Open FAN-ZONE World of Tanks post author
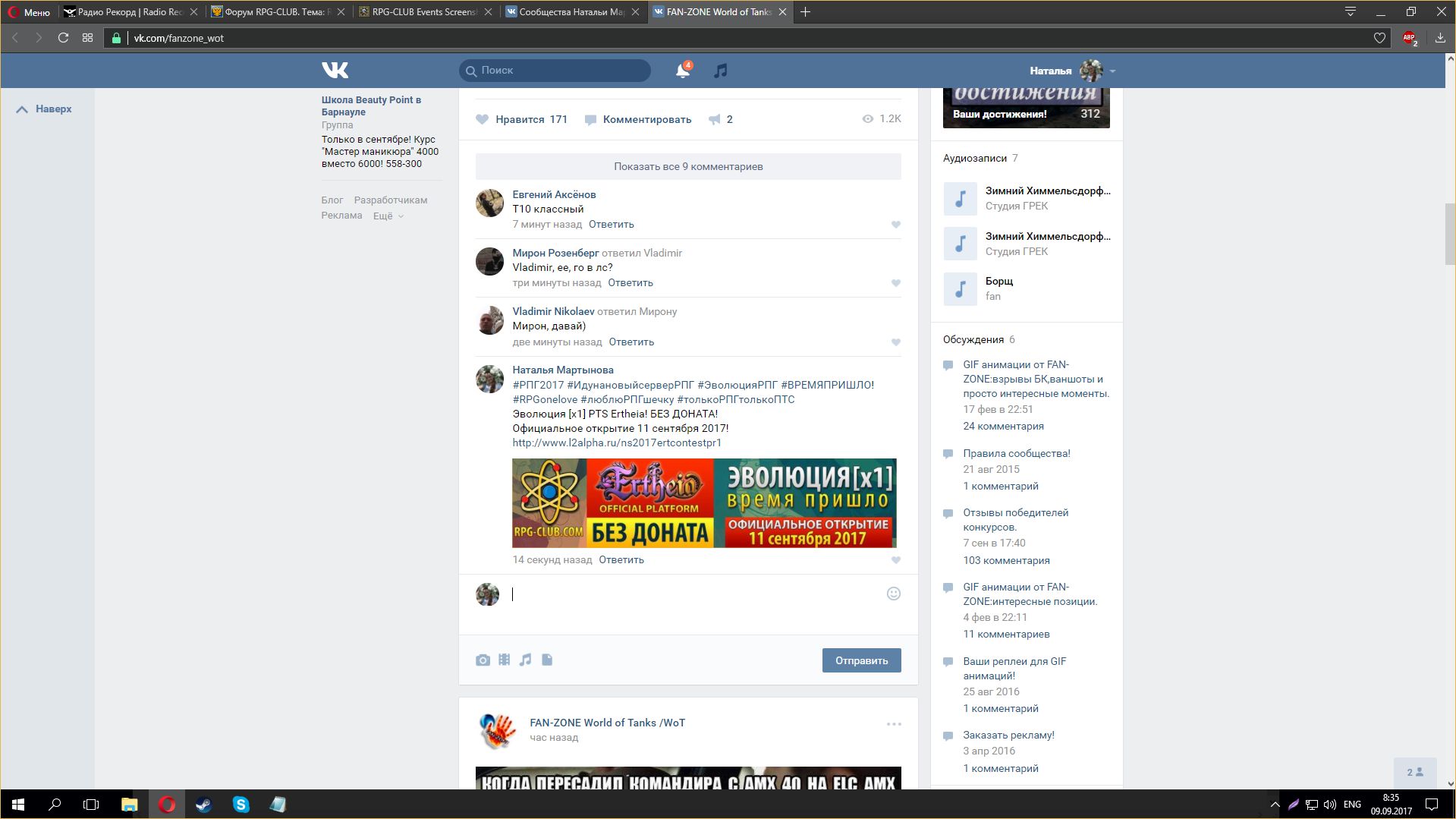The height and width of the screenshot is (819, 1456). 607,723
